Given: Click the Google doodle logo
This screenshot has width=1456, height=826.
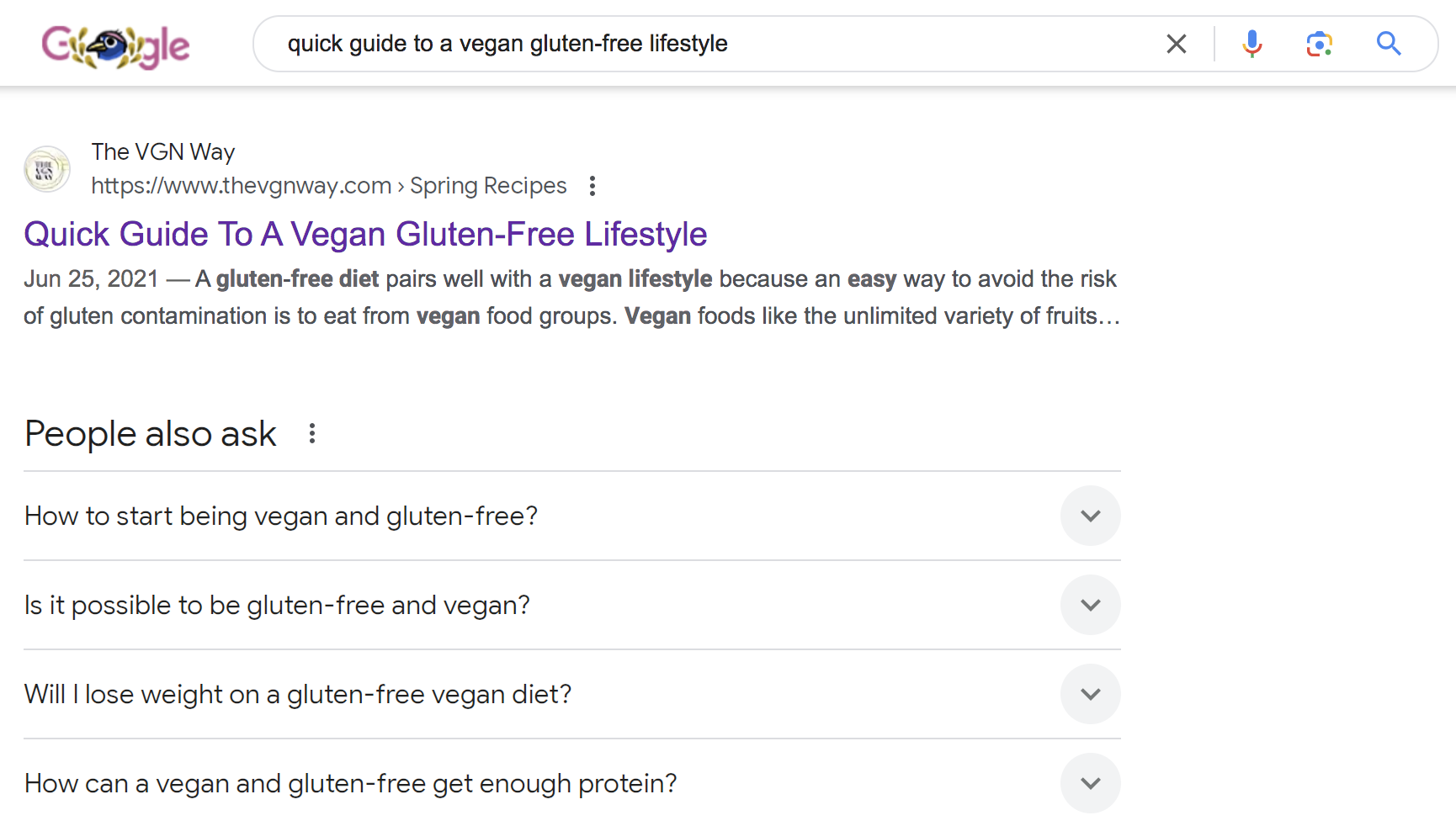Looking at the screenshot, I should [x=115, y=46].
